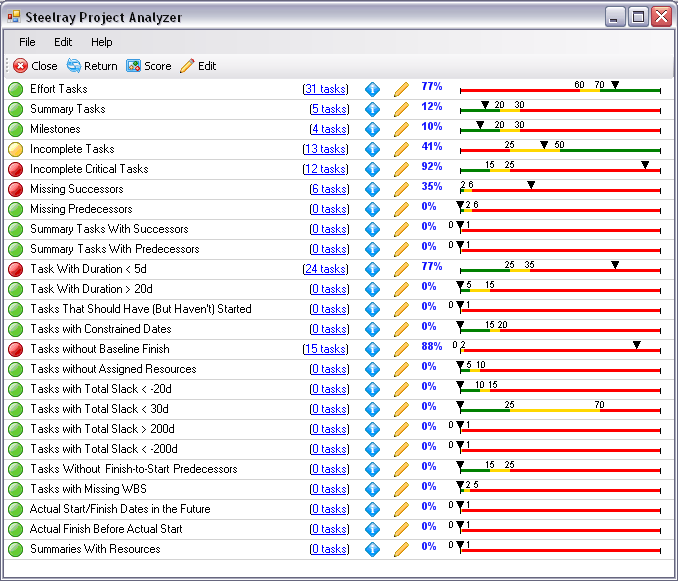Click red status ball for Missing Successors
This screenshot has height=581, width=678.
[16, 189]
